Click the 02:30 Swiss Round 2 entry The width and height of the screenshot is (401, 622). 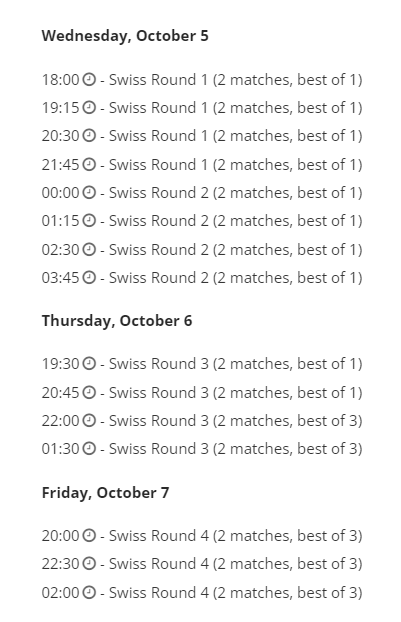(x=202, y=250)
